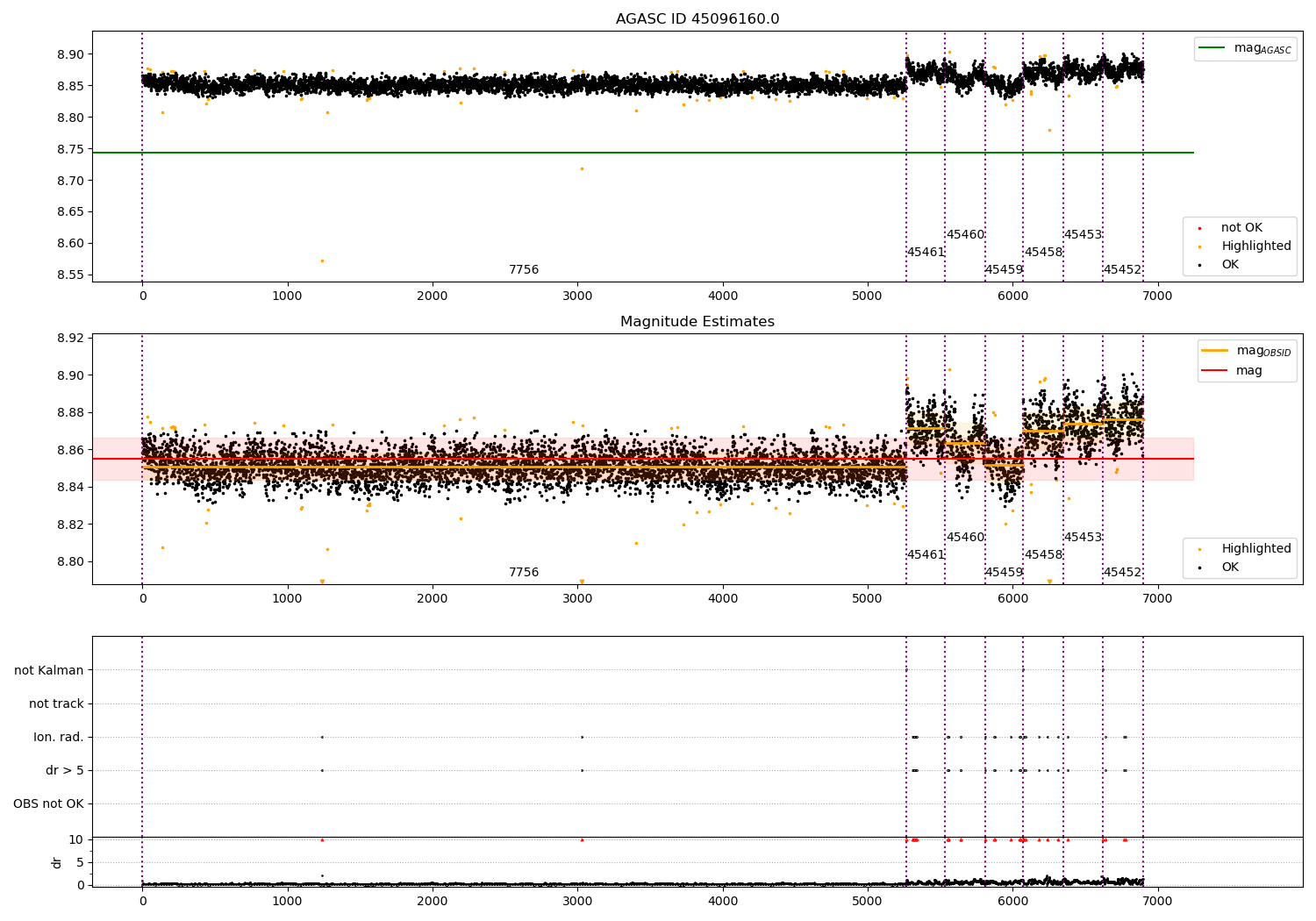This screenshot has width=1316, height=921.
Task: Click the 7000 x-axis tick under the bottom plot
Action: (1157, 901)
